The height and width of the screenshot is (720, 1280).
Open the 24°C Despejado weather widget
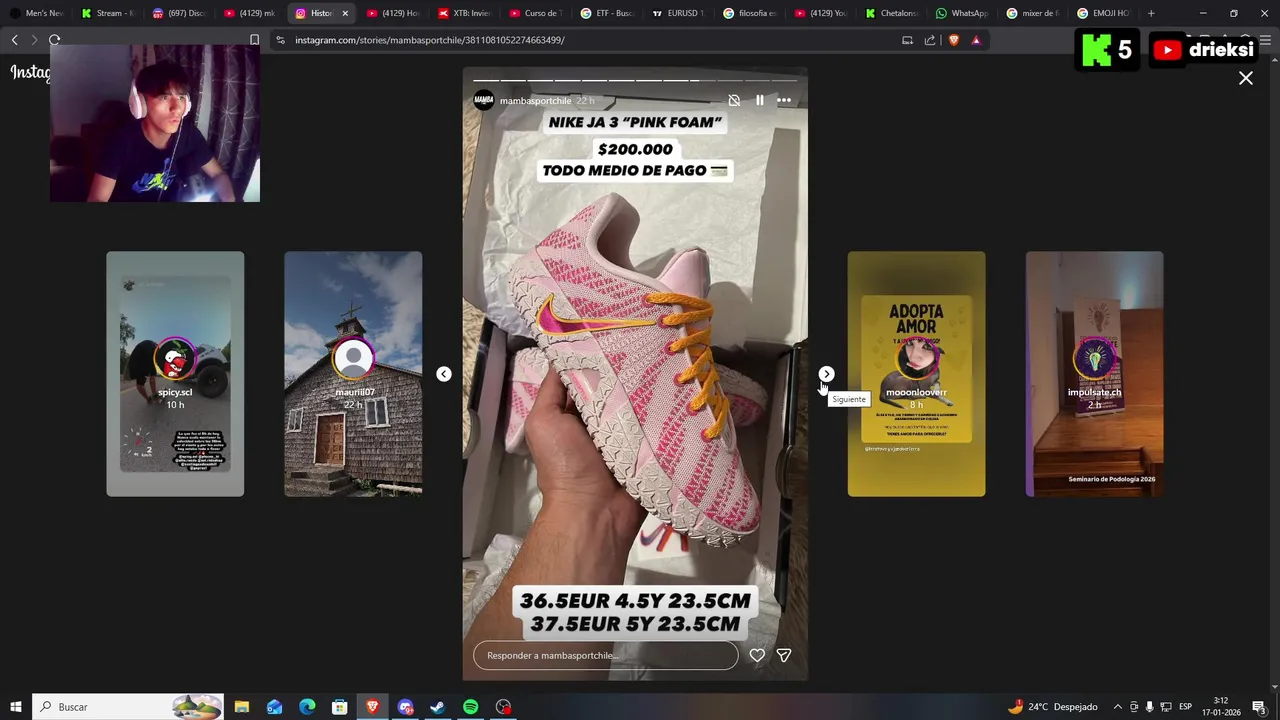pos(1053,707)
